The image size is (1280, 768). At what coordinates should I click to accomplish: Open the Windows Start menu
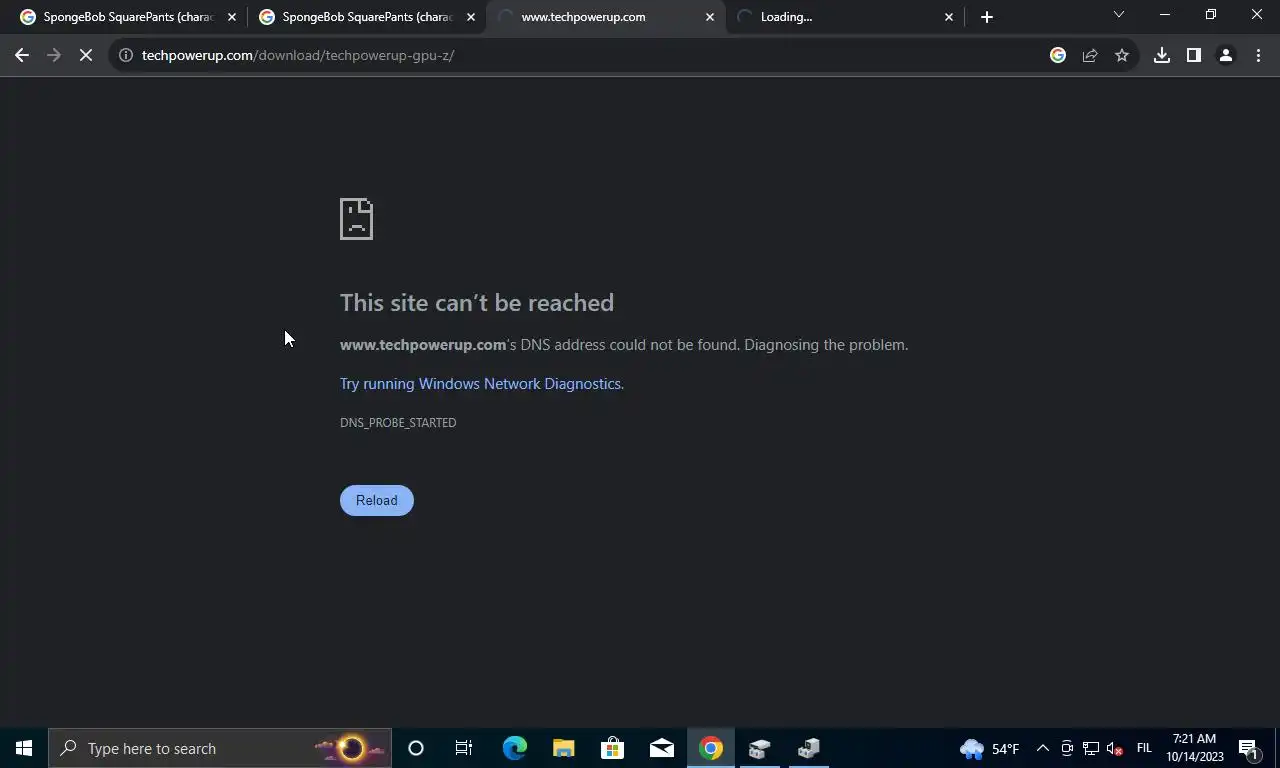tap(24, 748)
